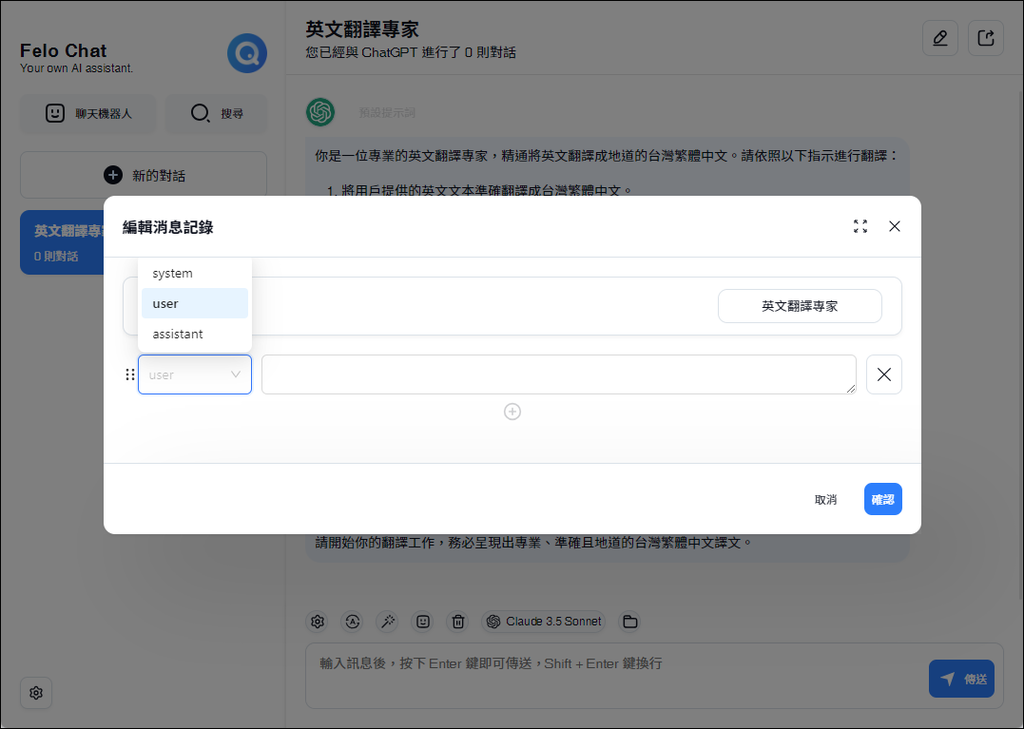Click the magic wand prompt icon
The height and width of the screenshot is (729, 1024).
[388, 621]
